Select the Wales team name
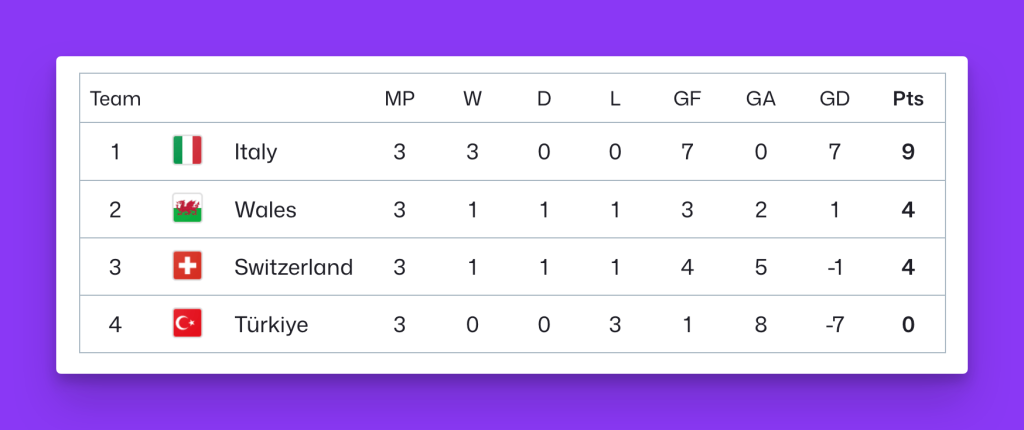This screenshot has width=1024, height=430. tap(265, 210)
